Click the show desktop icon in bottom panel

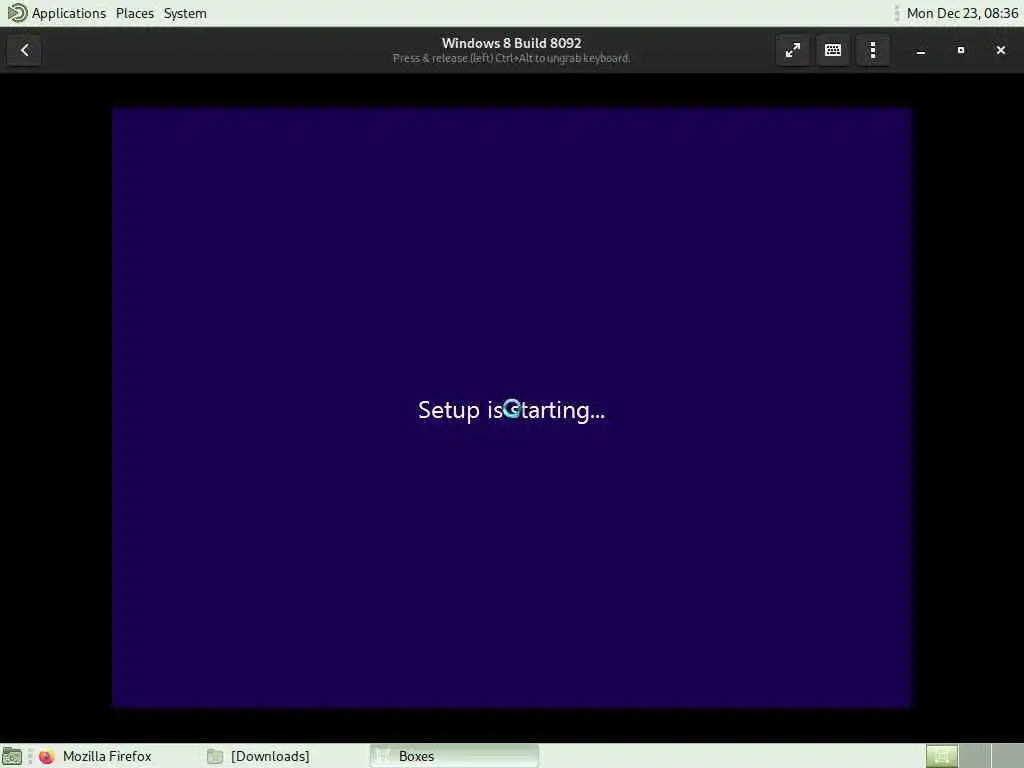pos(12,756)
